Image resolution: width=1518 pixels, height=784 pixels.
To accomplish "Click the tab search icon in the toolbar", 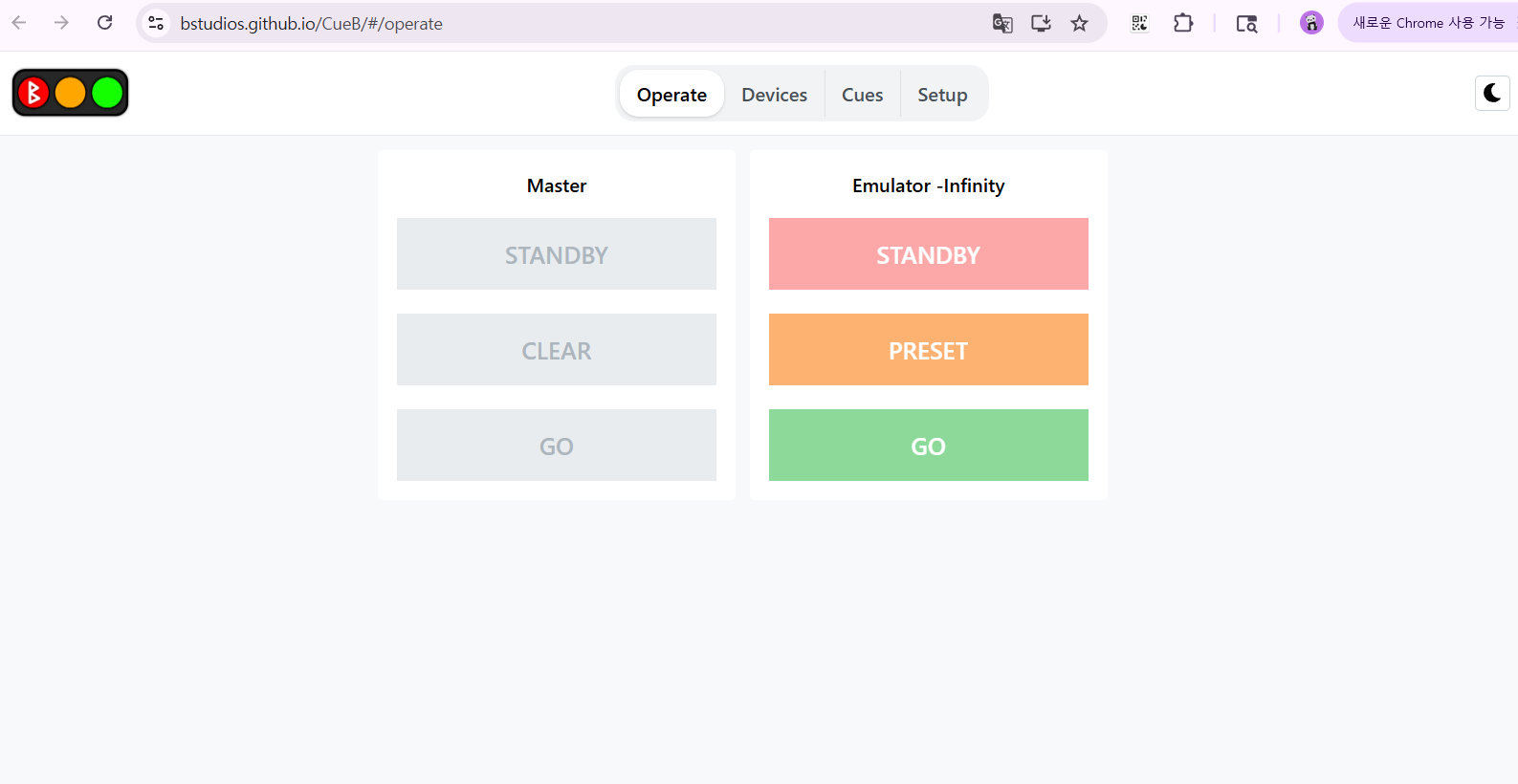I will (1246, 23).
